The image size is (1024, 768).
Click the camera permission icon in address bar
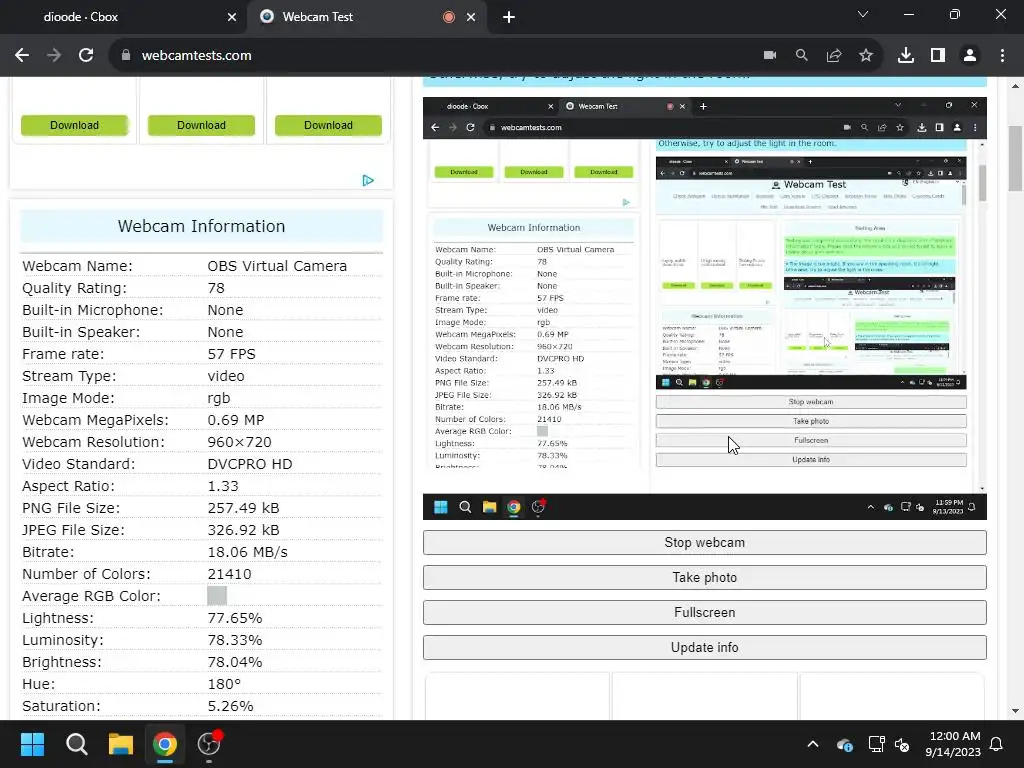(x=770, y=56)
